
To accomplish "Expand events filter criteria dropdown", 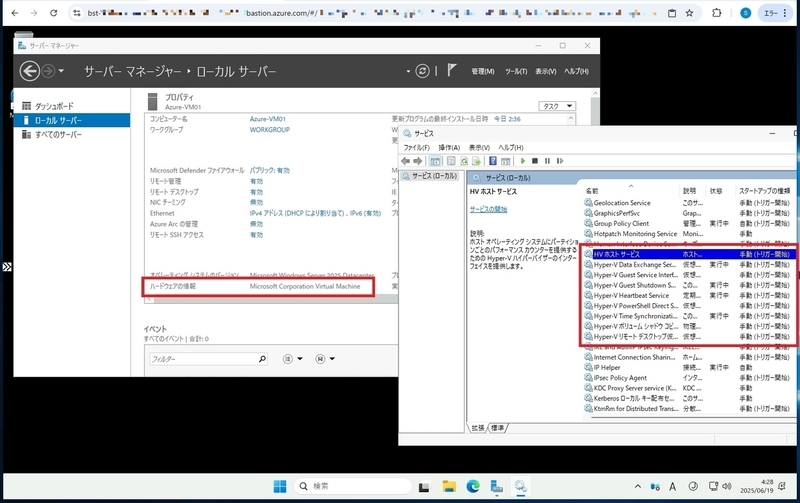I will click(x=293, y=359).
